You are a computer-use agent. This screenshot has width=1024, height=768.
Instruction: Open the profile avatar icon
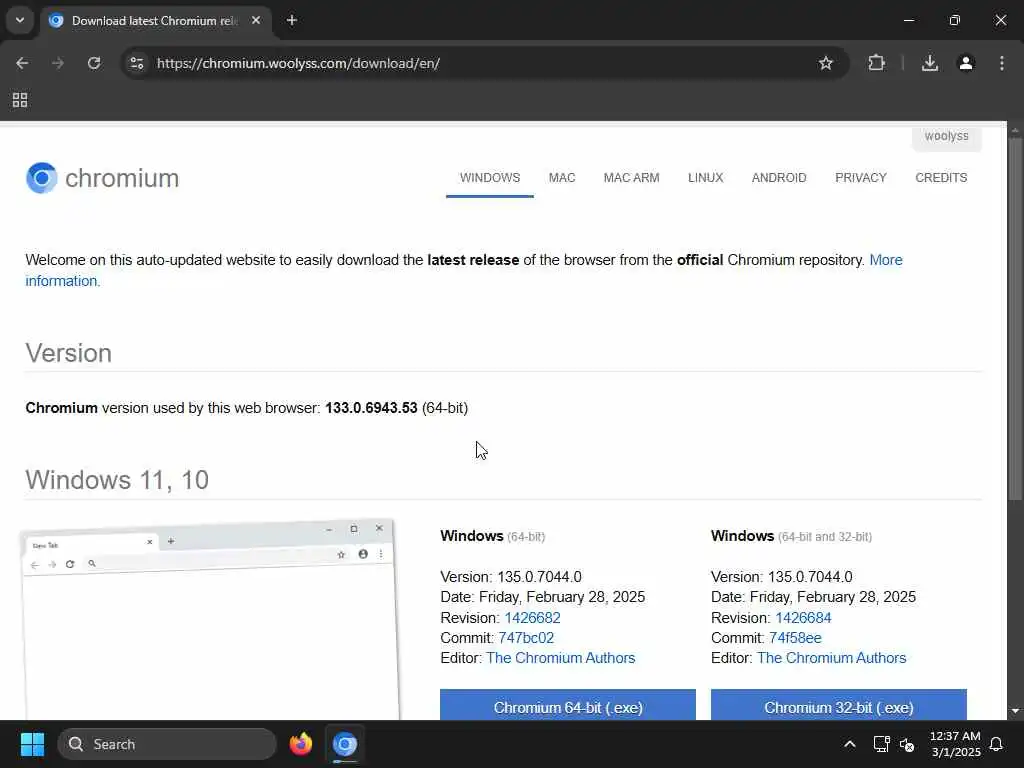pyautogui.click(x=965, y=63)
